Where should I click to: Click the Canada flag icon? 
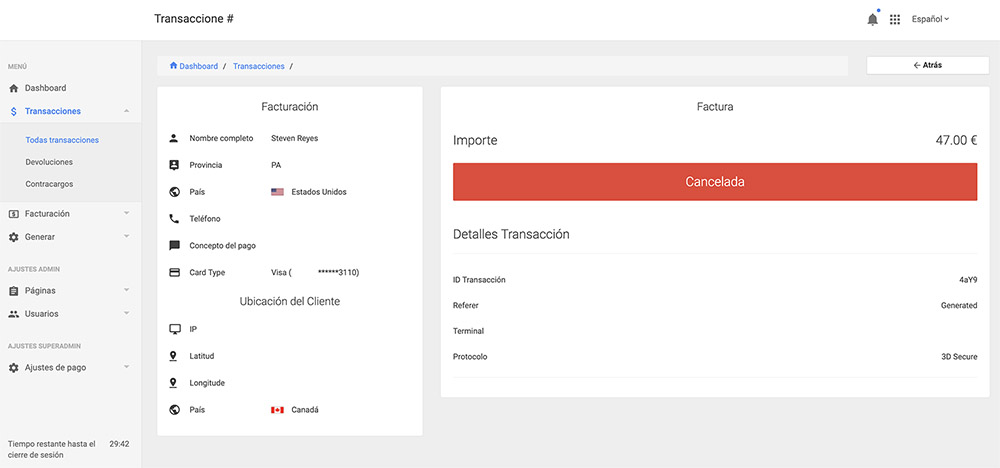click(277, 410)
